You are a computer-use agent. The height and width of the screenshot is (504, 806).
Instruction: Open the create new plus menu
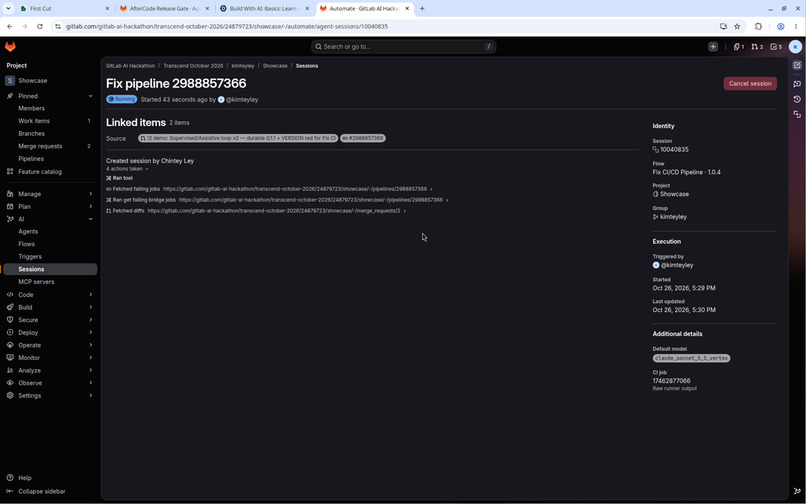click(x=713, y=47)
